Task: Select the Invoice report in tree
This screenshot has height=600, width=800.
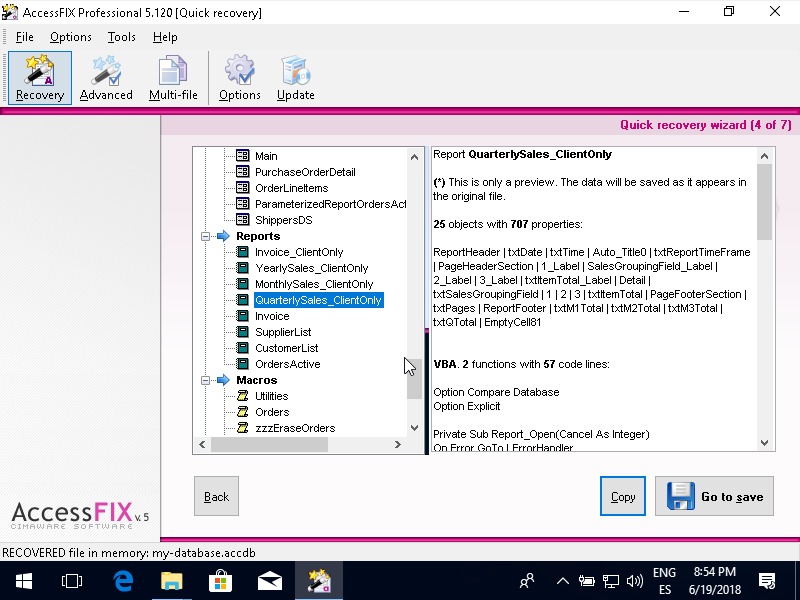Action: [x=272, y=316]
